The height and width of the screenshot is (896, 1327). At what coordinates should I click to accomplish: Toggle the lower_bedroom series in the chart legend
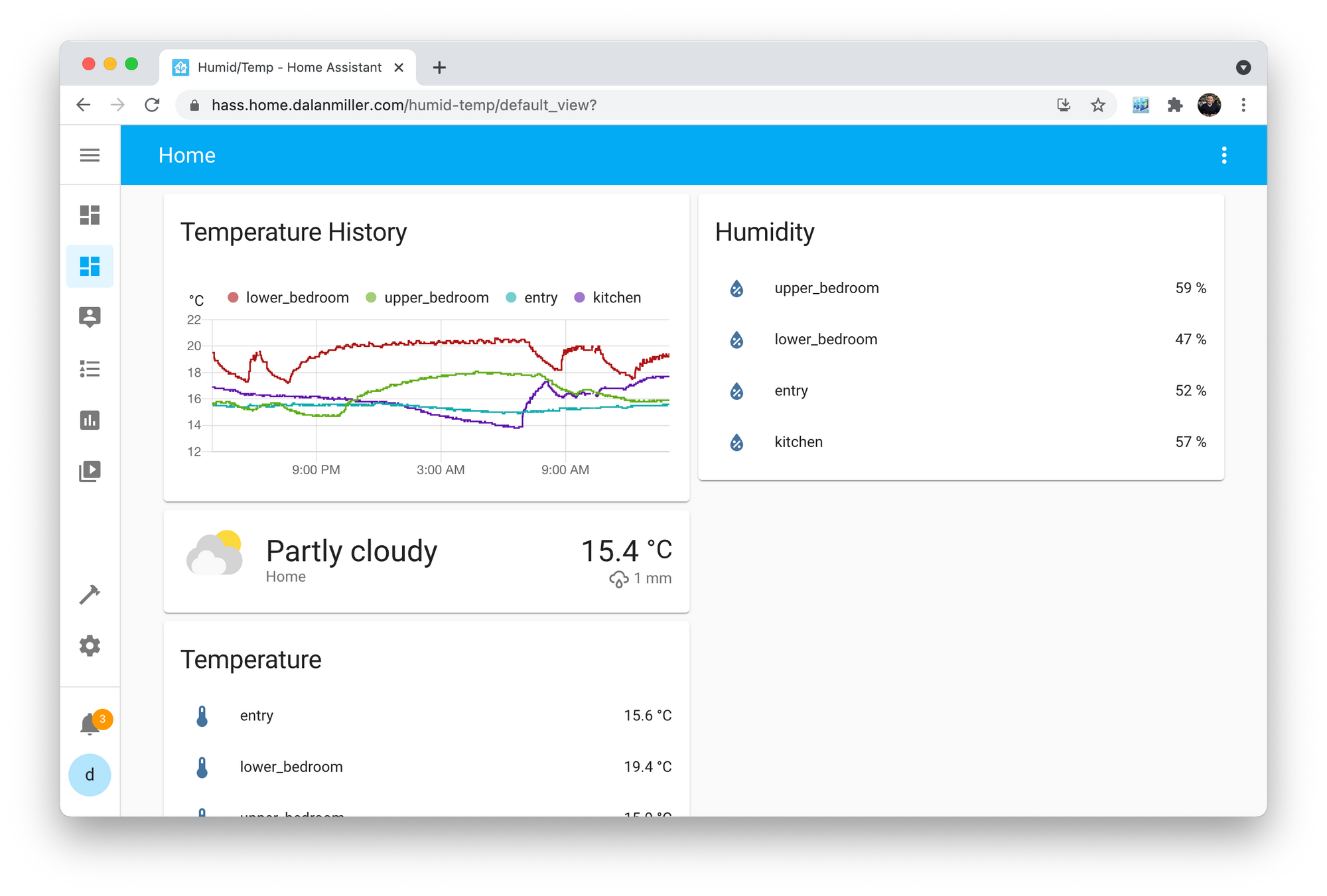[x=297, y=297]
